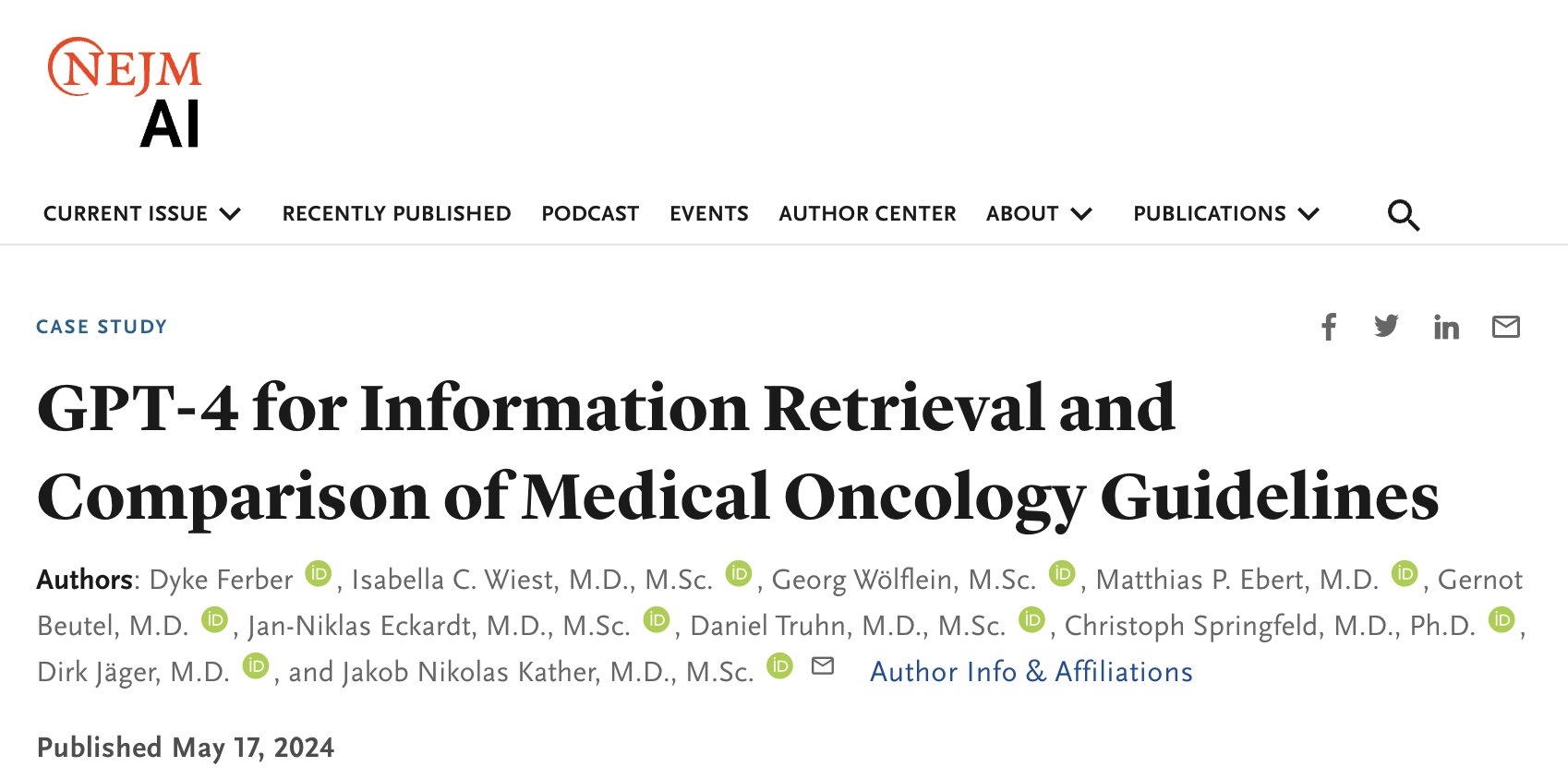Image resolution: width=1568 pixels, height=779 pixels.
Task: Expand the About menu chevron
Action: coord(1081,214)
